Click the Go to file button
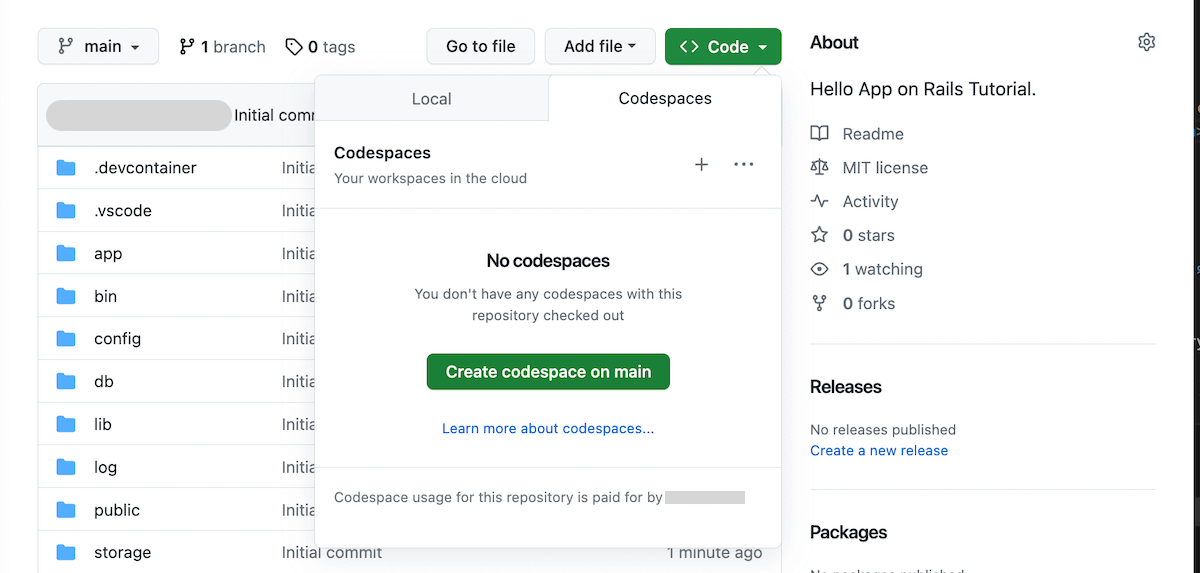The width and height of the screenshot is (1200, 573). [481, 46]
